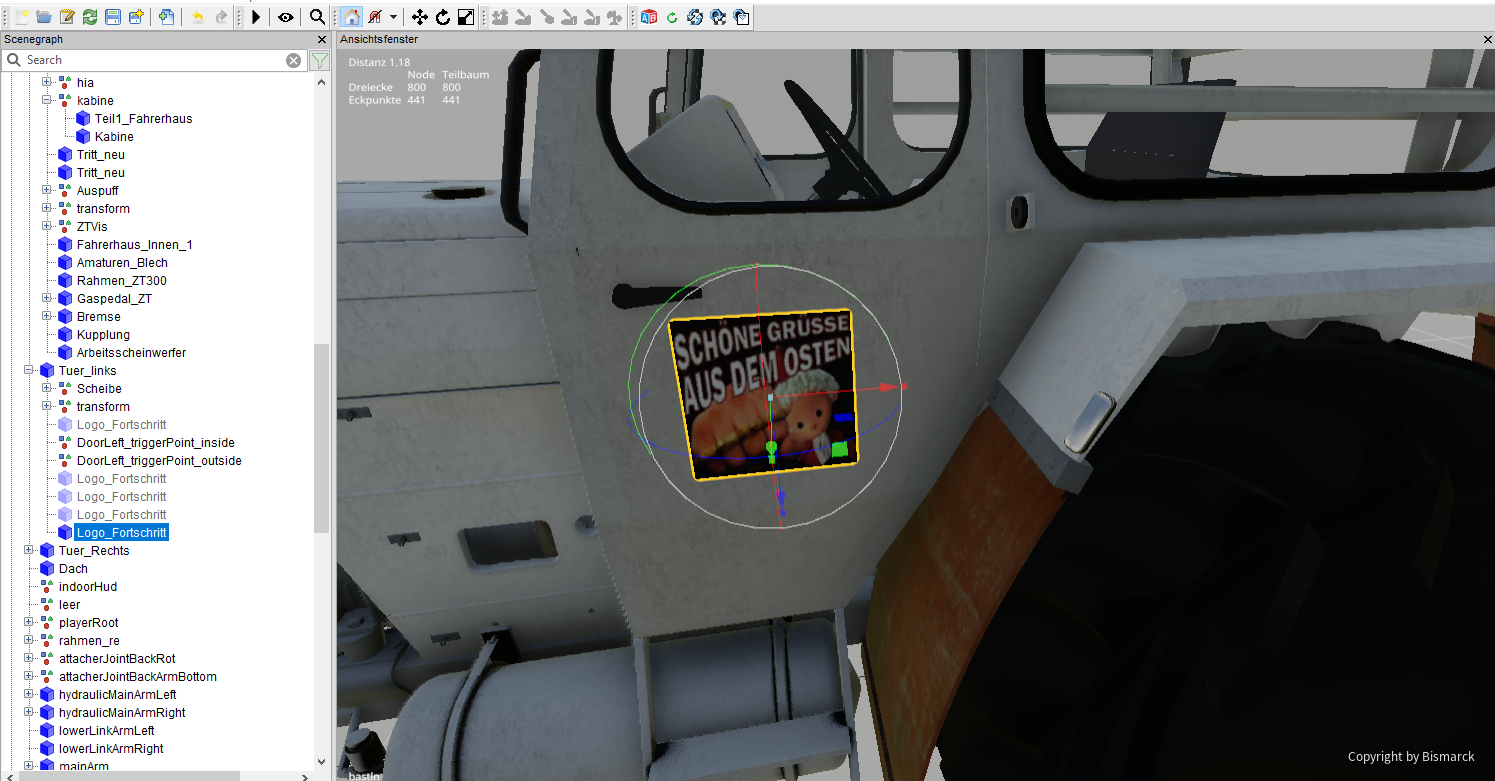The height and width of the screenshot is (781, 1495).
Task: Click the save-as icon with the star
Action: click(136, 17)
